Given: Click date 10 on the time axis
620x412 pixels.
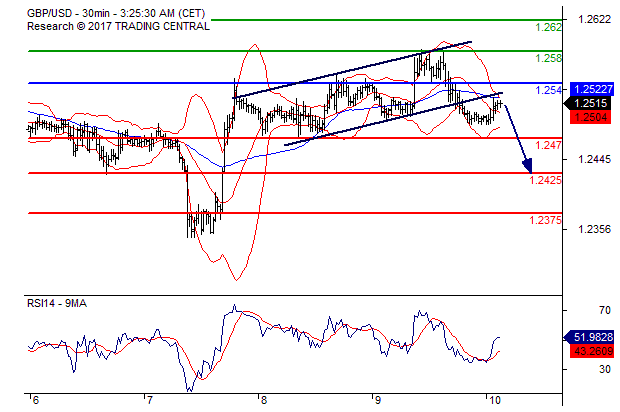Looking at the screenshot, I should pyautogui.click(x=494, y=401).
